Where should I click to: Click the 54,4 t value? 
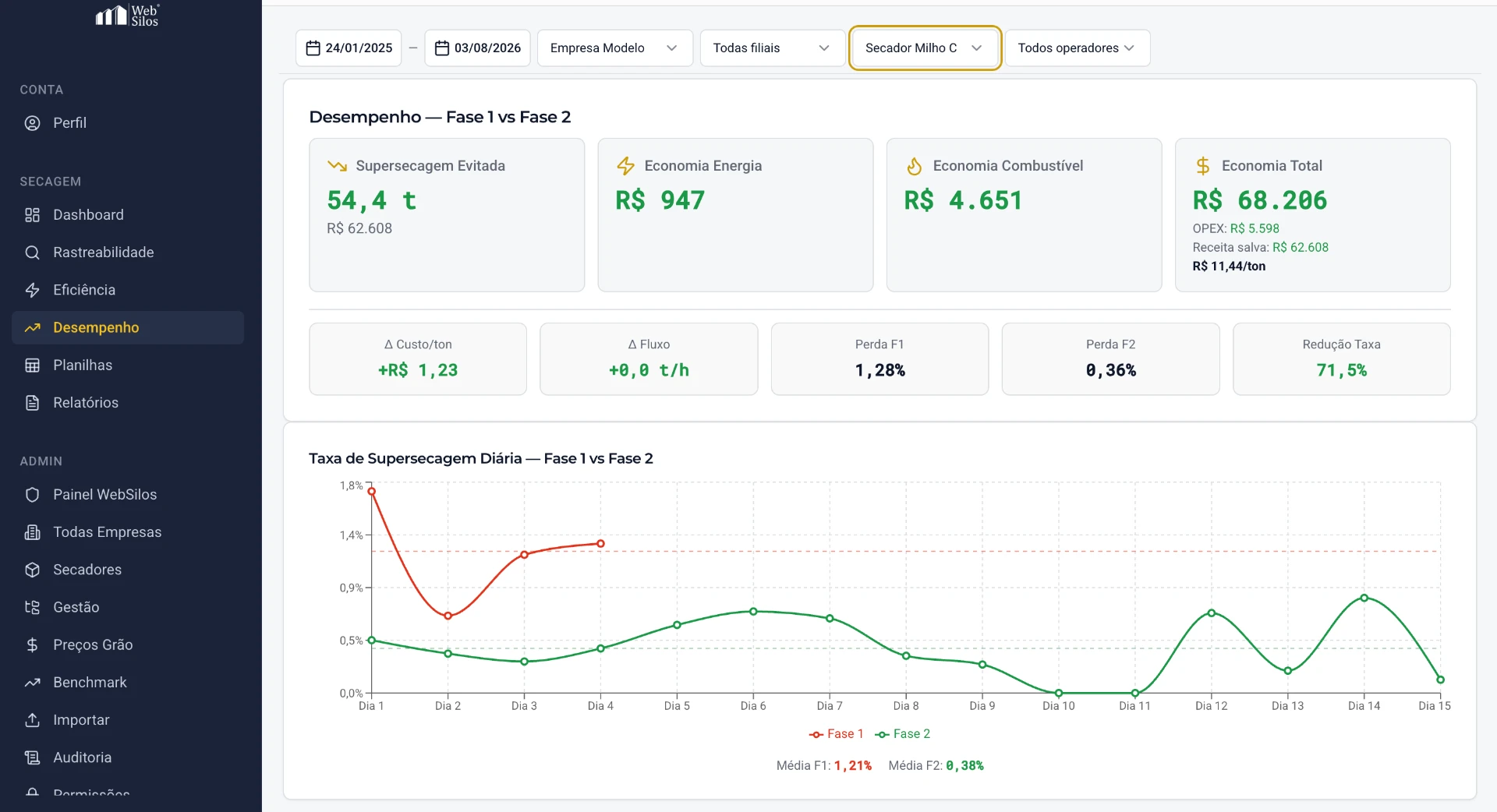(x=372, y=201)
